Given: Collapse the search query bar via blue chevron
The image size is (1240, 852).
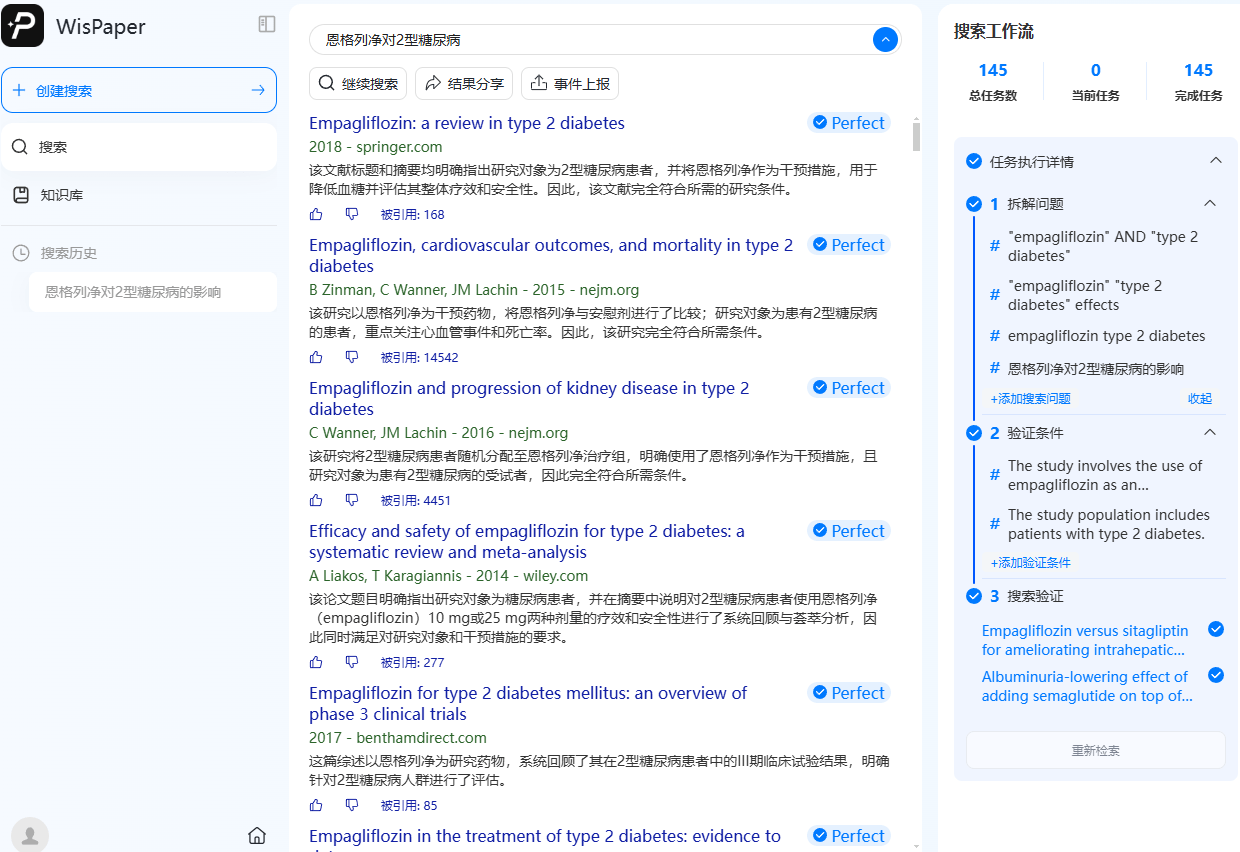Looking at the screenshot, I should point(884,40).
